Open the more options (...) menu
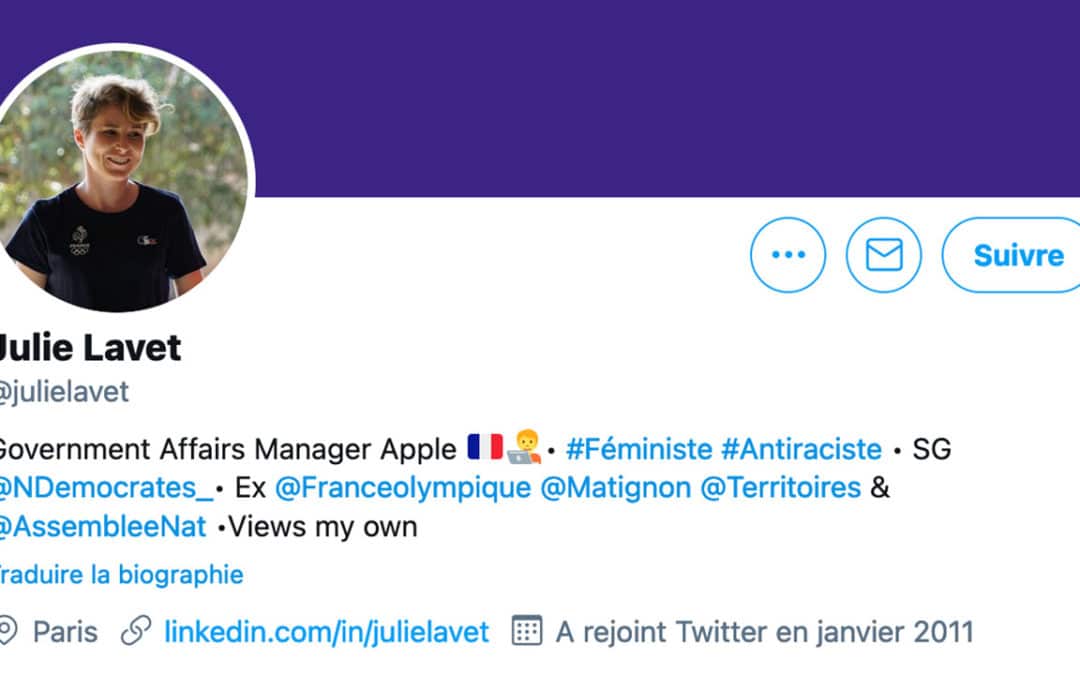 (788, 255)
